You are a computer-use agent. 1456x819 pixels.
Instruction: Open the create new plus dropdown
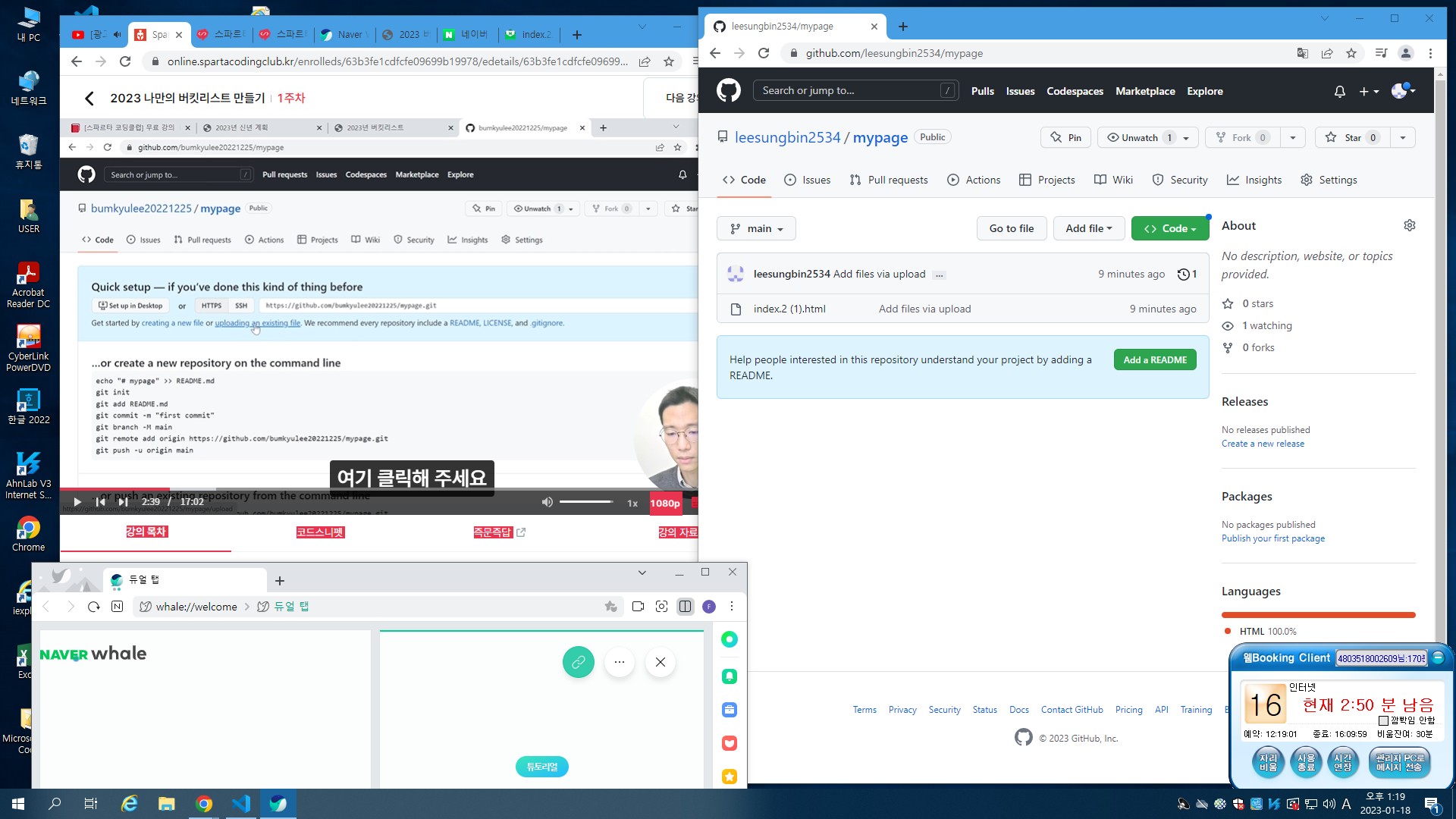click(x=1369, y=91)
